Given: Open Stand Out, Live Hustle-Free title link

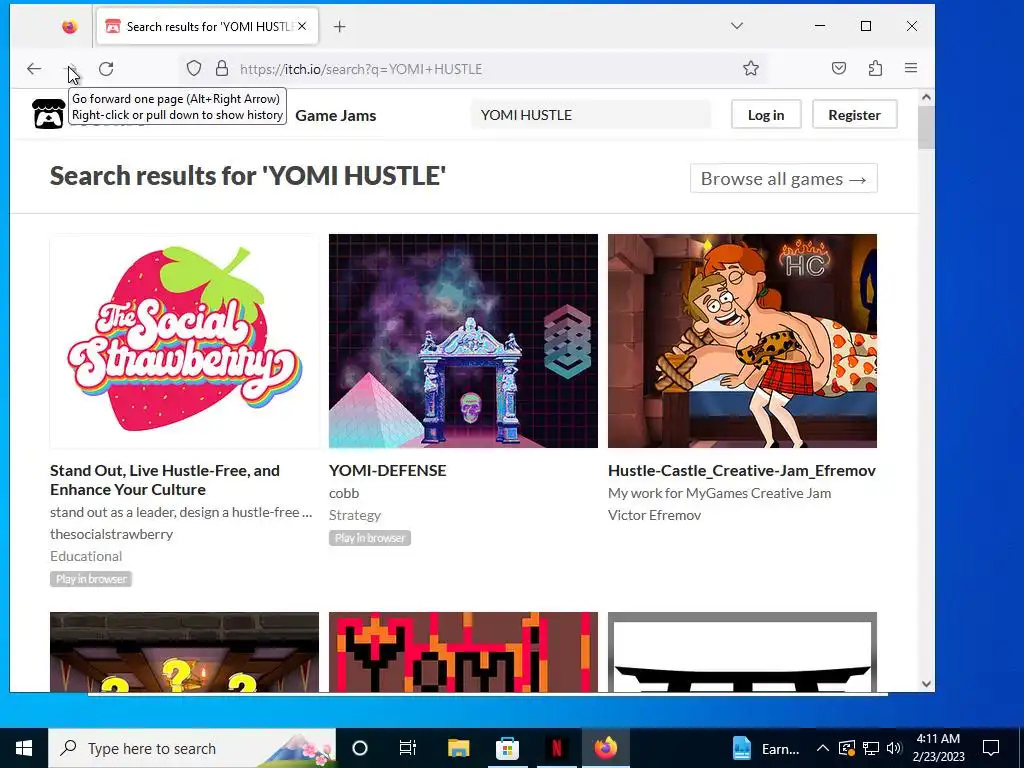Looking at the screenshot, I should 165,480.
